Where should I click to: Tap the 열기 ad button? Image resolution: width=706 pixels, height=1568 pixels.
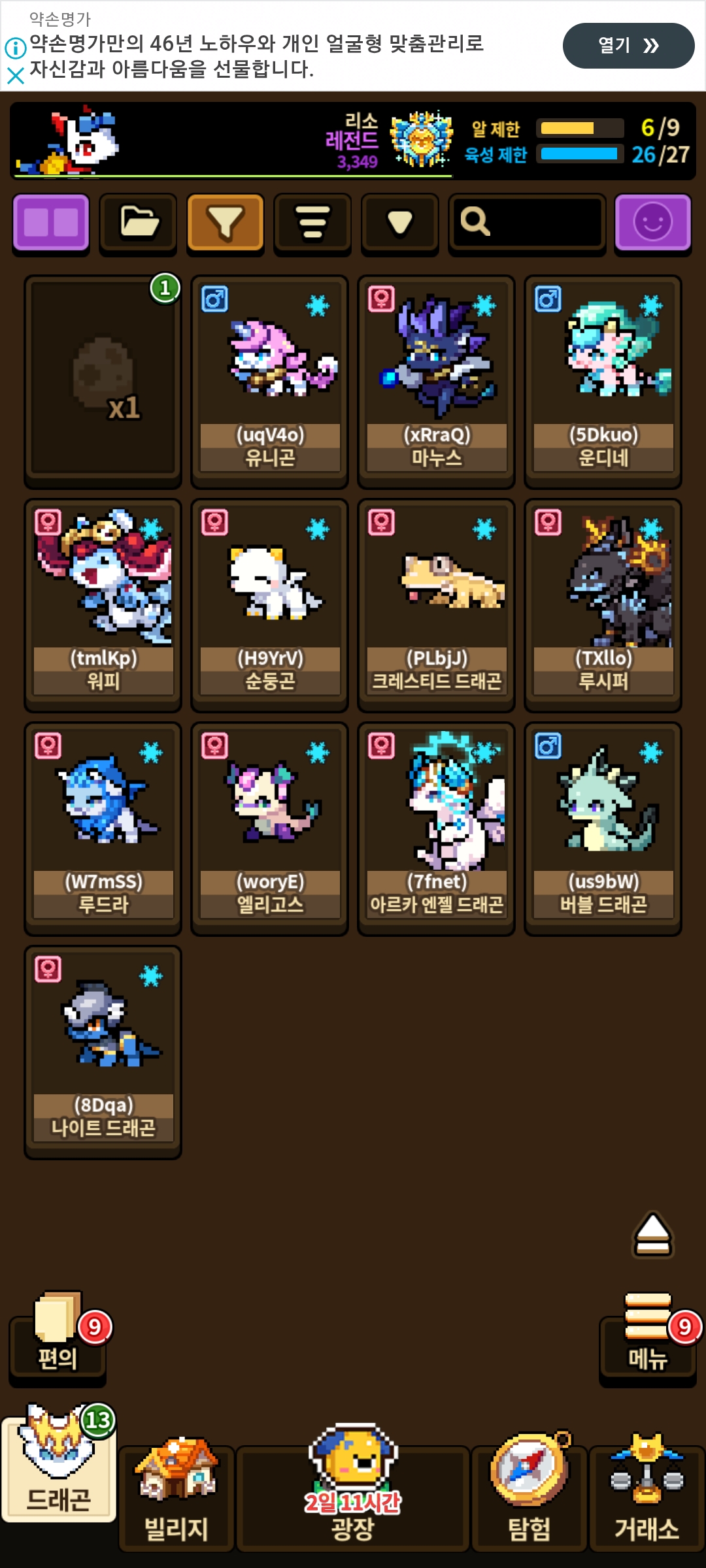click(x=629, y=46)
